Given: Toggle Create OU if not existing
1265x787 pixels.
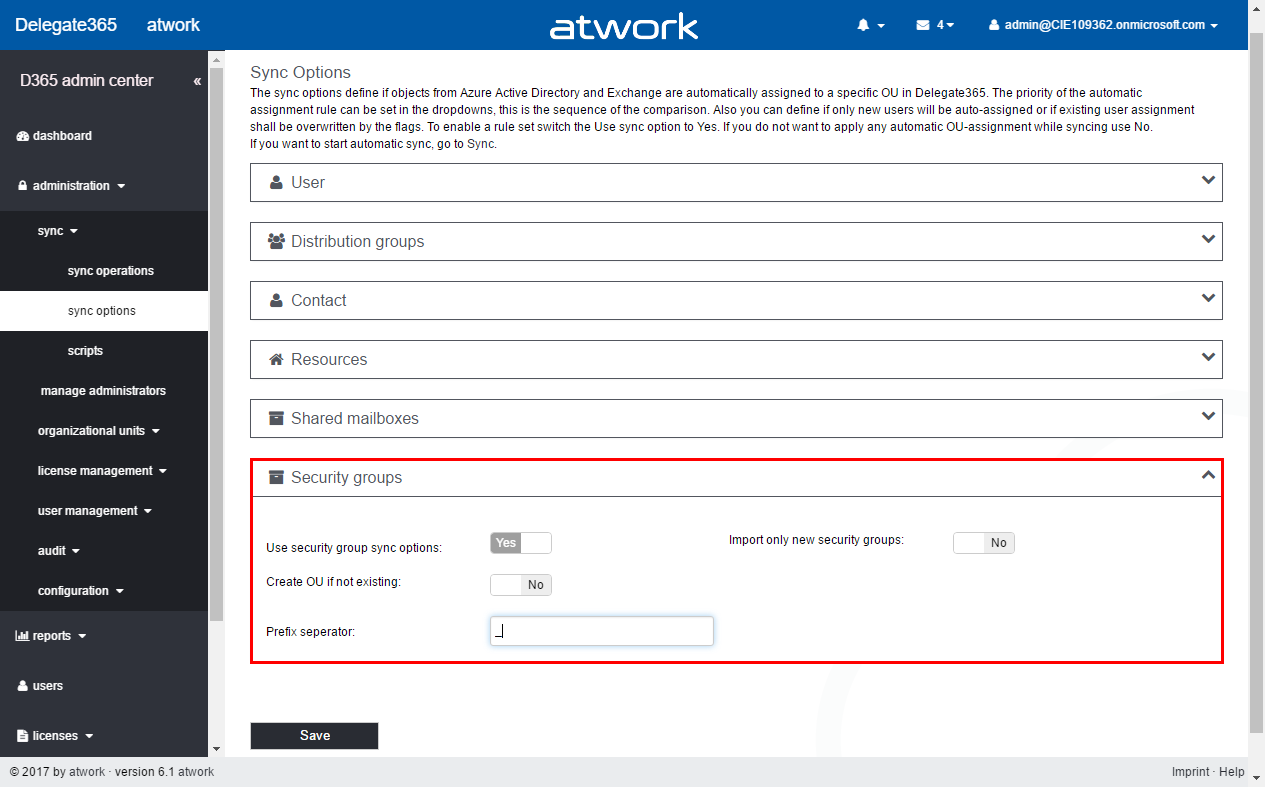Looking at the screenshot, I should pos(521,585).
